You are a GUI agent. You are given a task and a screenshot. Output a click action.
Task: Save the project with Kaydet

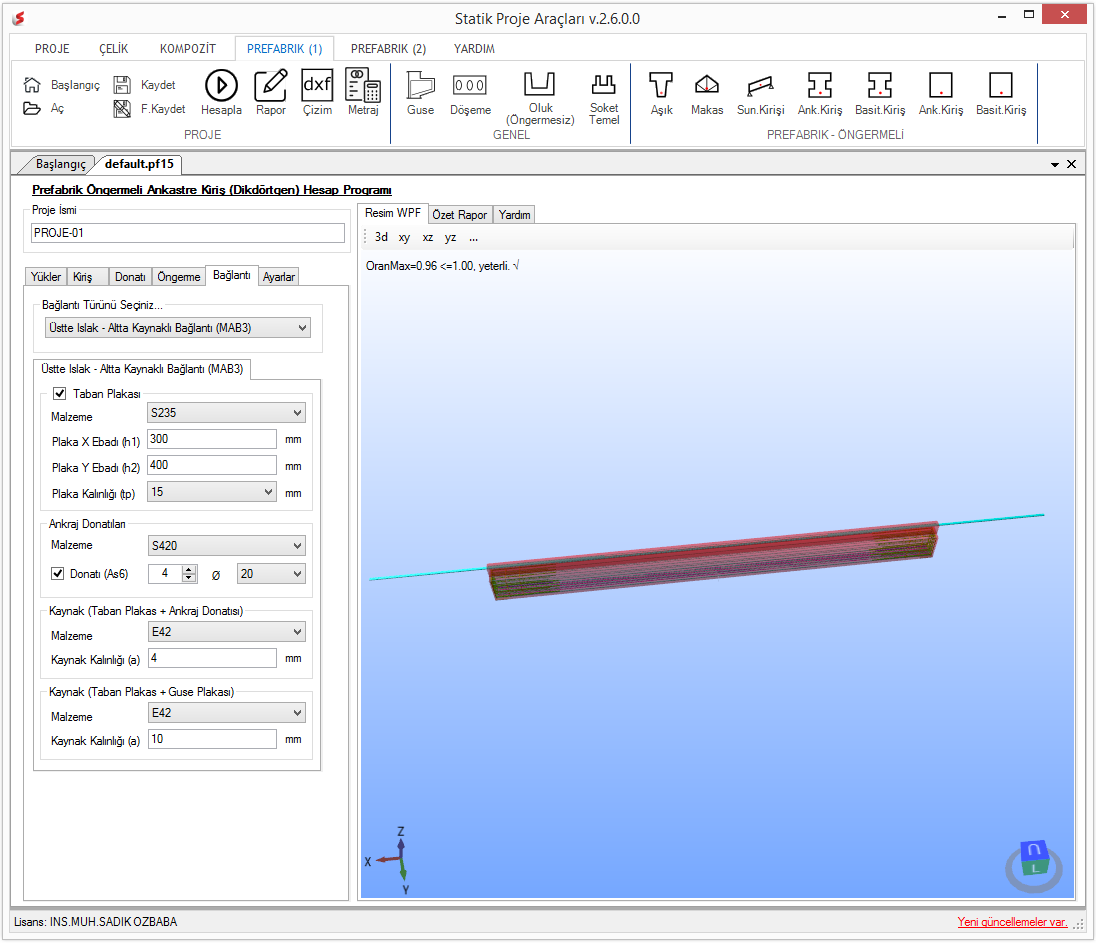(x=122, y=85)
